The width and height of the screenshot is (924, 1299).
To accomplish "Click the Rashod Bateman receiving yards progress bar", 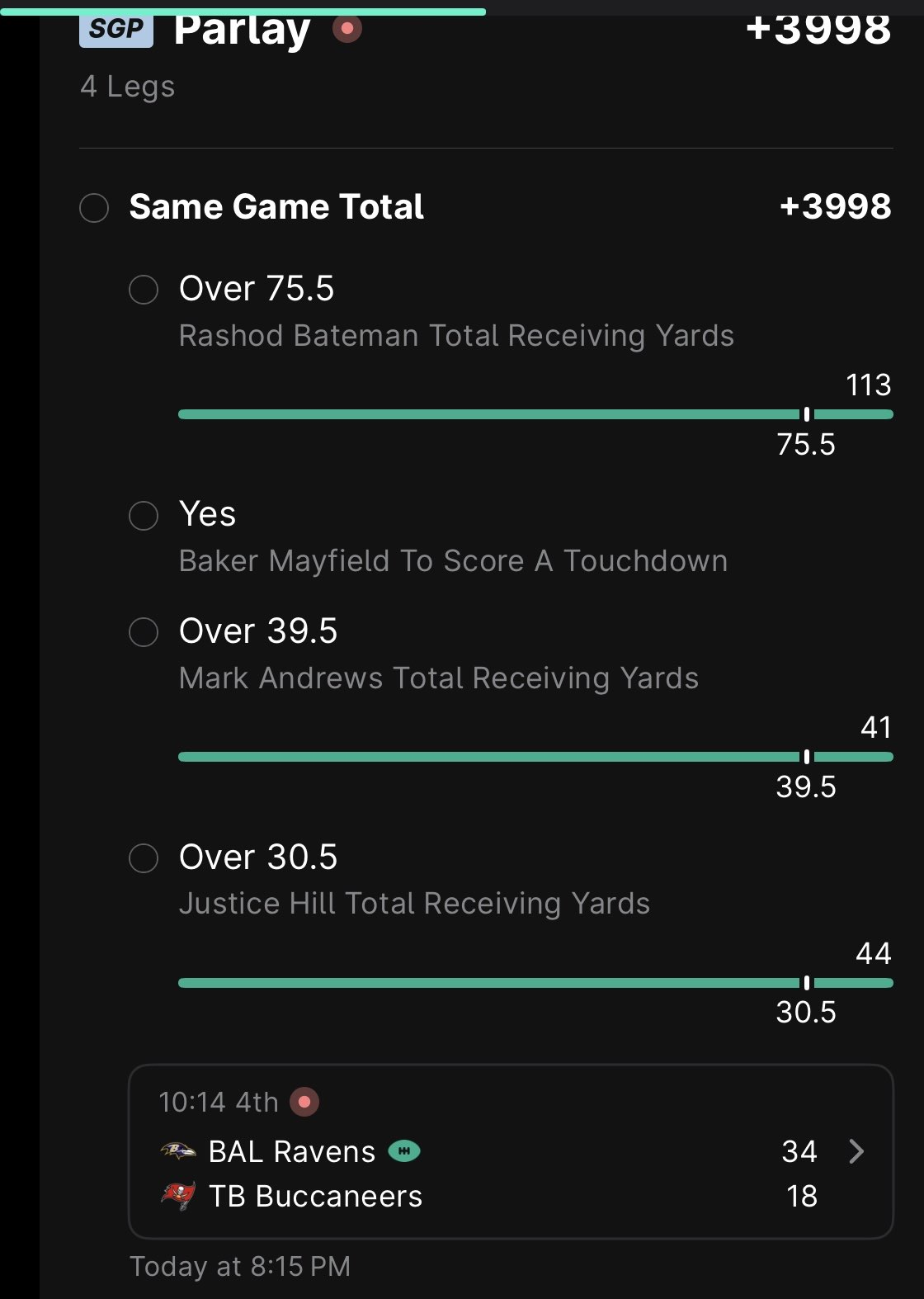I will pos(535,414).
